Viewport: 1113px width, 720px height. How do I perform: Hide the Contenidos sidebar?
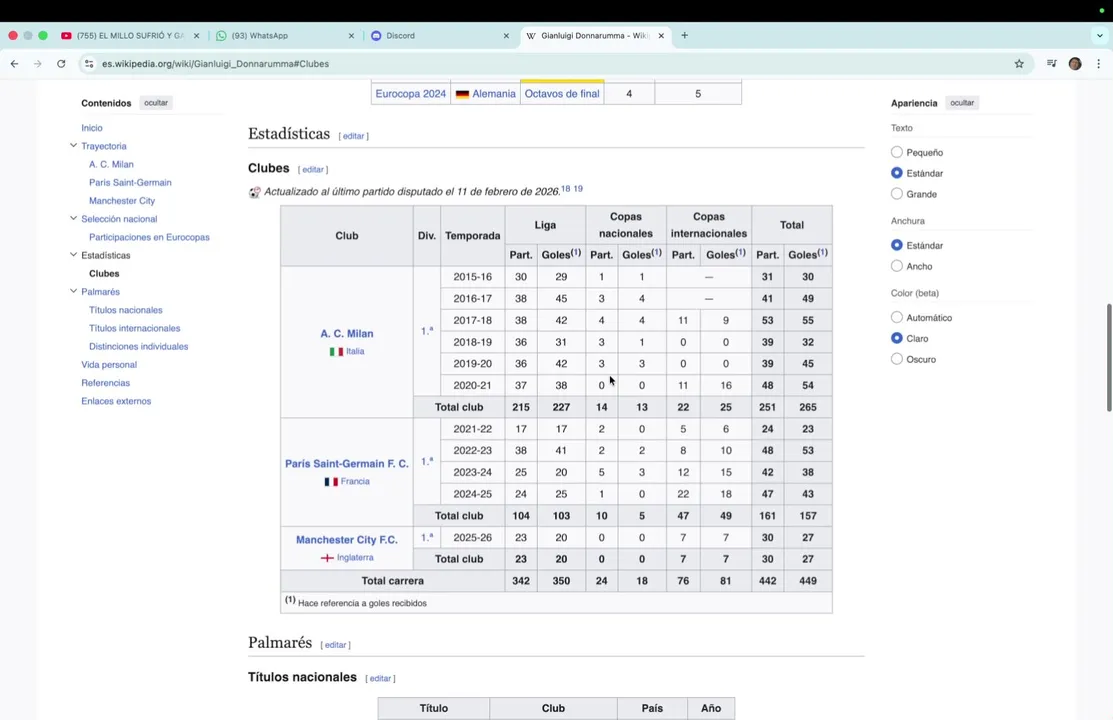[156, 103]
